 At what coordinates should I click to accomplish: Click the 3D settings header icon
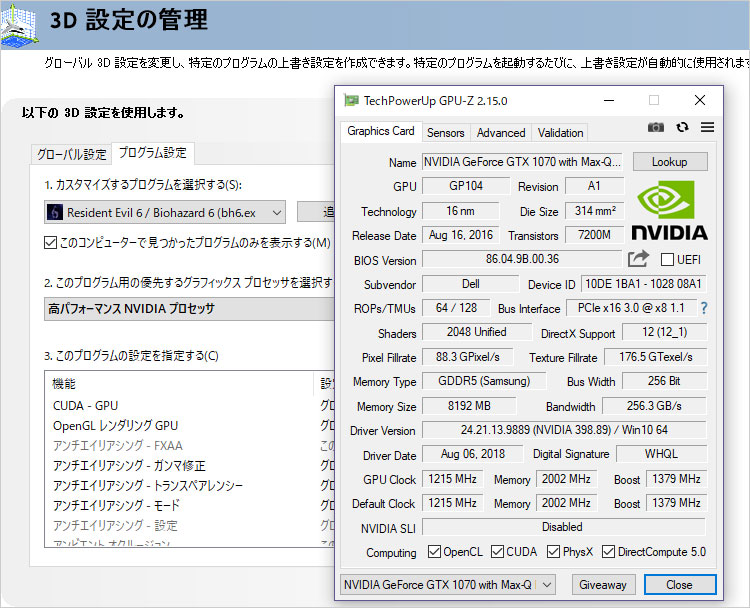[x=19, y=25]
